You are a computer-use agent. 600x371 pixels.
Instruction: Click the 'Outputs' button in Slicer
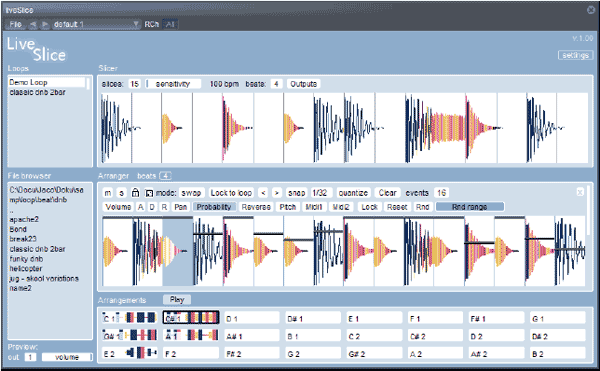click(x=303, y=84)
